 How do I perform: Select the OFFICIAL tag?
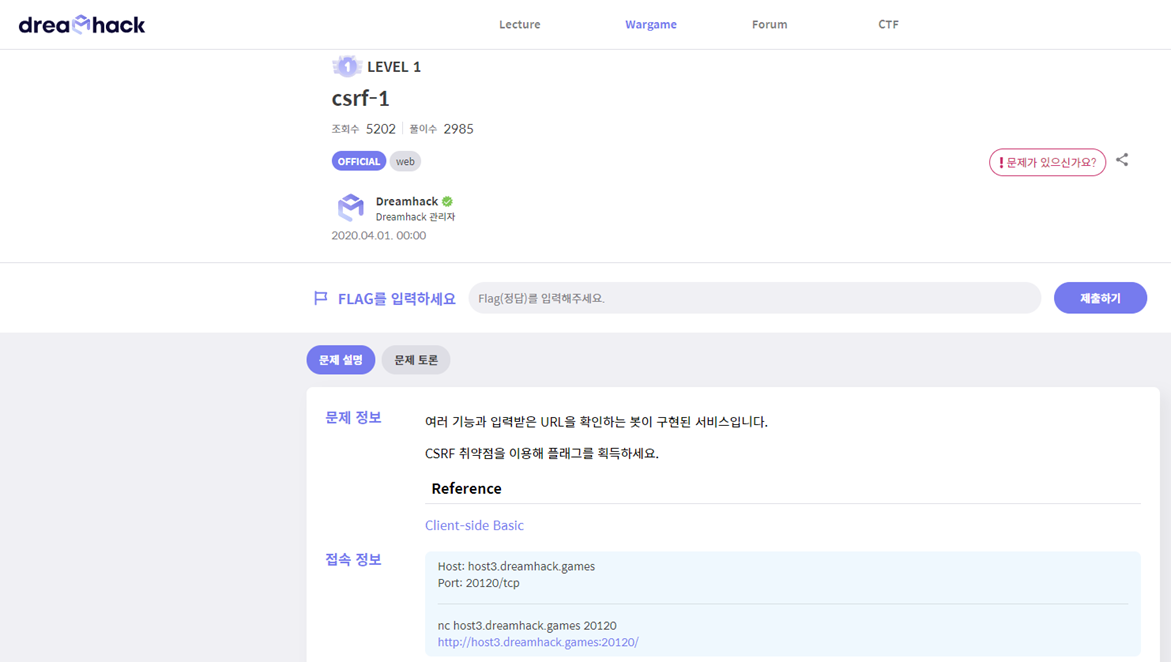click(x=358, y=161)
